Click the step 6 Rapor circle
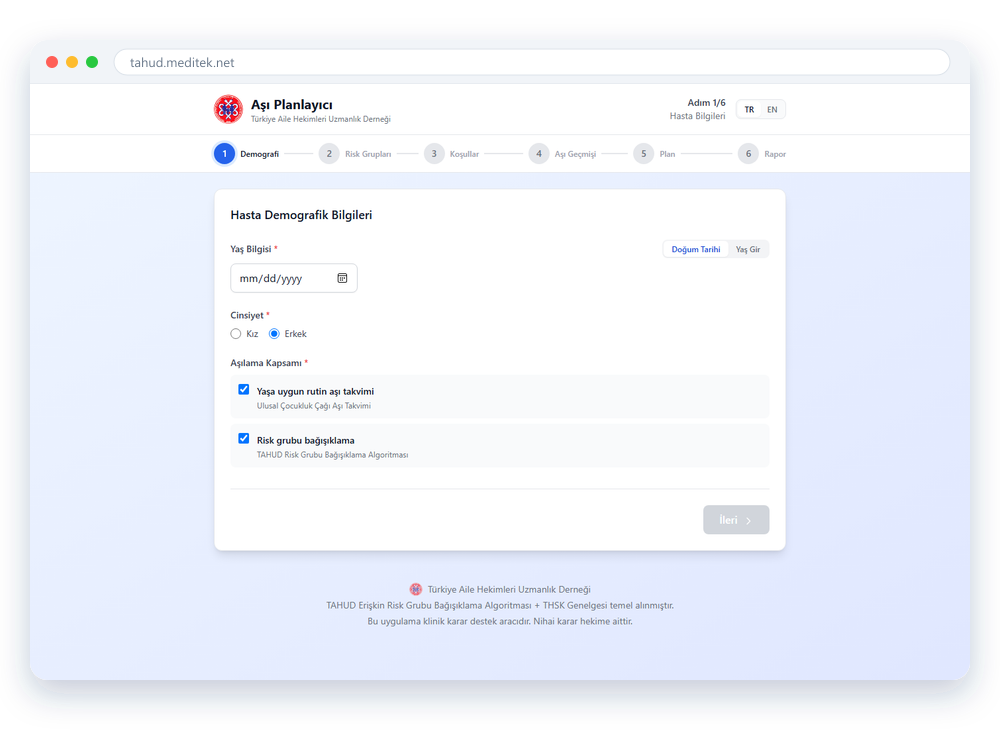The image size is (1000, 738). (748, 154)
